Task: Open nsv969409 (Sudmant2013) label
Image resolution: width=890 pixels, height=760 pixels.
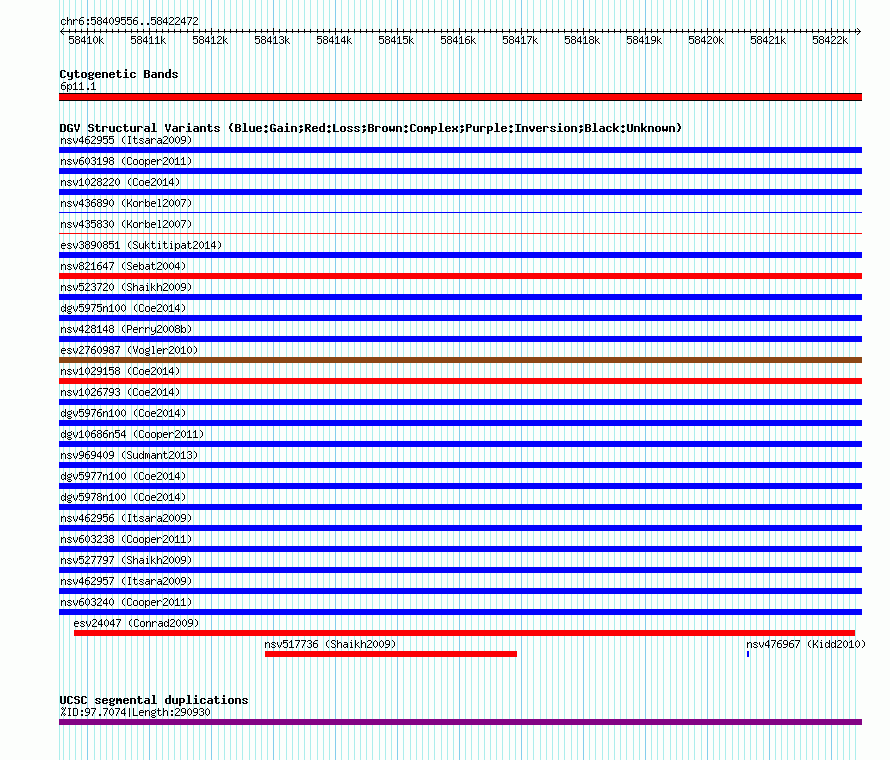Action: click(x=129, y=455)
